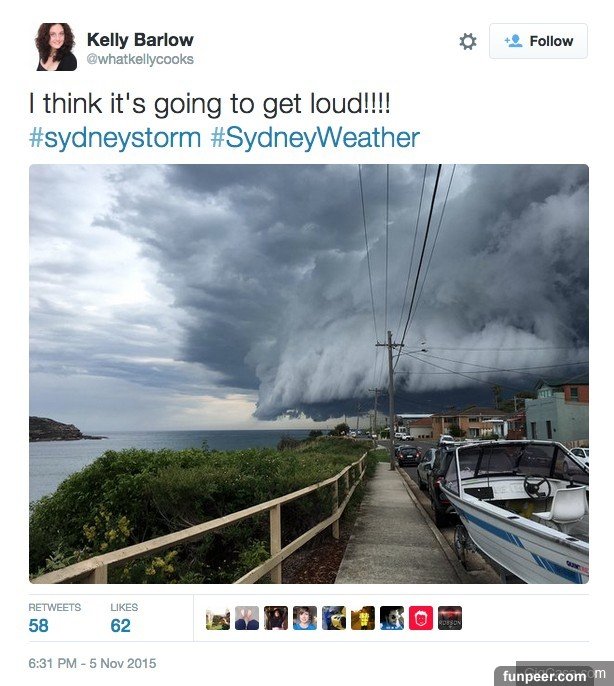
Task: Open the @whatkellycooks handle
Action: (140, 59)
